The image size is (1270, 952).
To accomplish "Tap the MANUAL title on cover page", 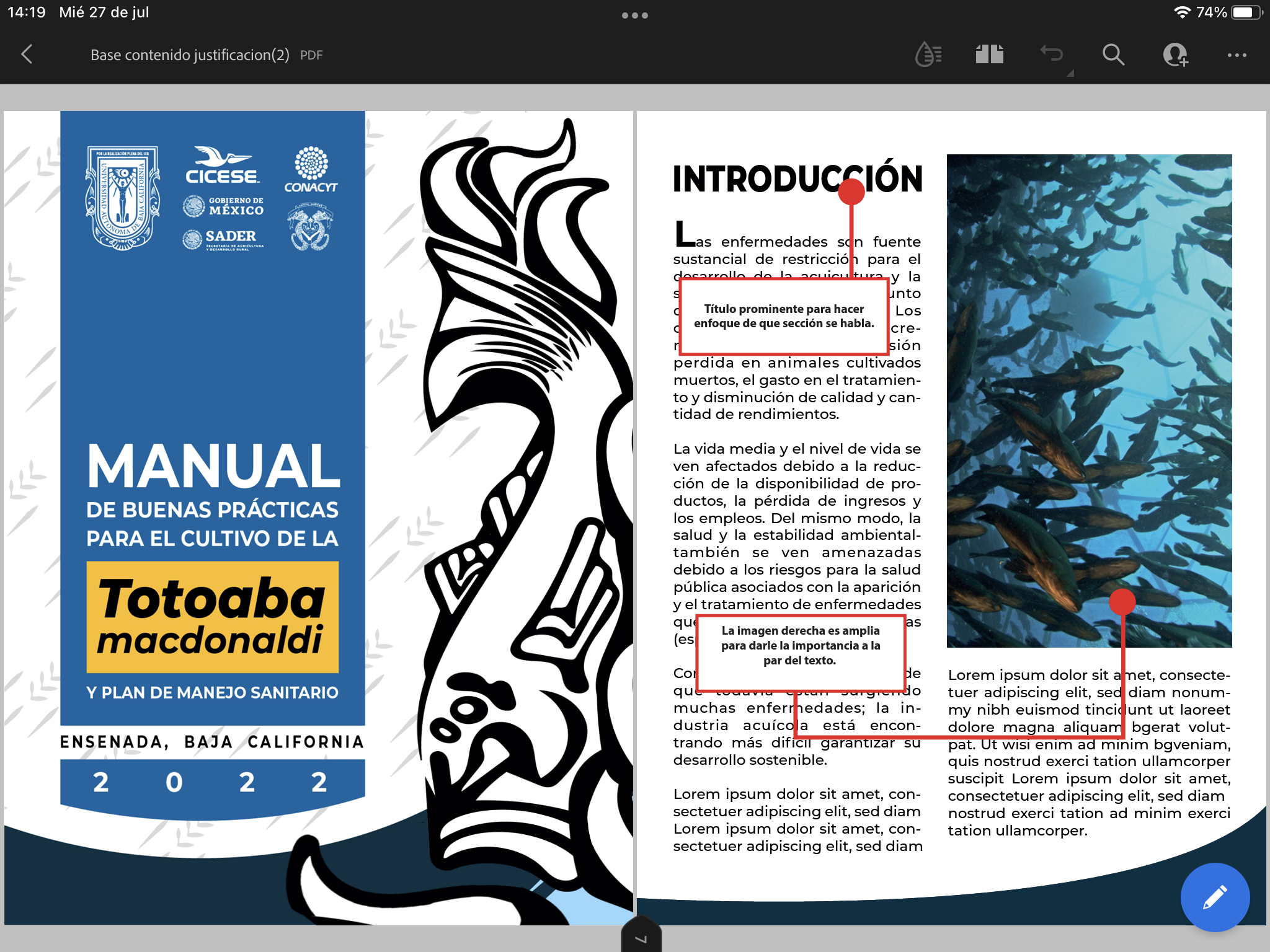I will coord(213,465).
